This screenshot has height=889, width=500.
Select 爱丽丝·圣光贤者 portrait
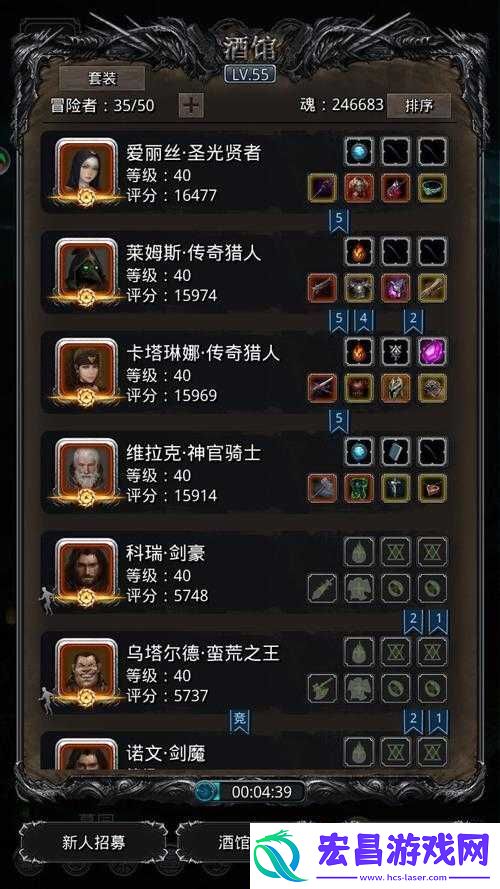coord(86,172)
